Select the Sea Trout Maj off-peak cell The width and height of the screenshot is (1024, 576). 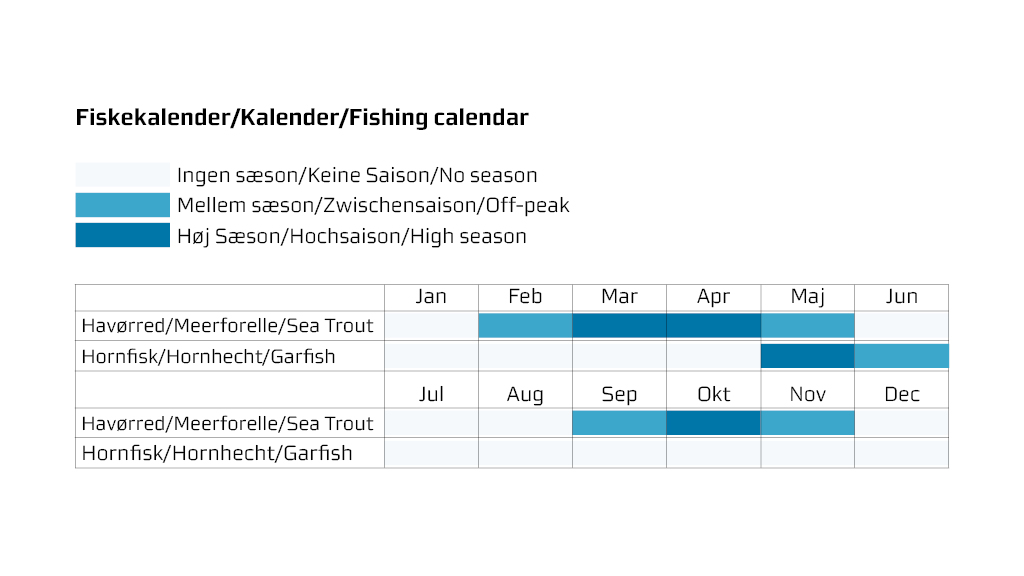(x=808, y=325)
